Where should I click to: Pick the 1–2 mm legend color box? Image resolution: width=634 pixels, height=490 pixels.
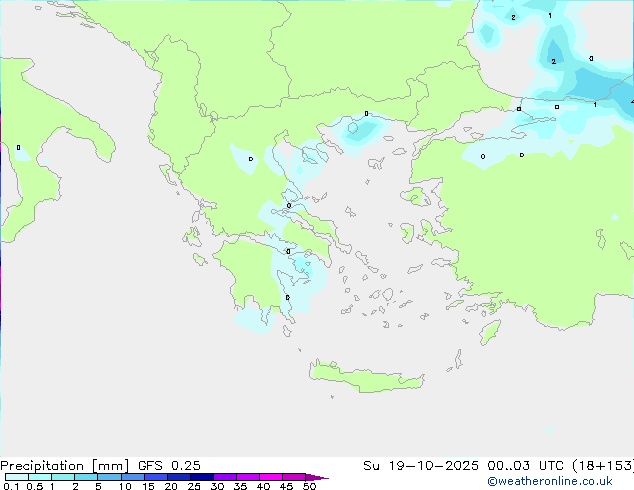tap(63, 477)
